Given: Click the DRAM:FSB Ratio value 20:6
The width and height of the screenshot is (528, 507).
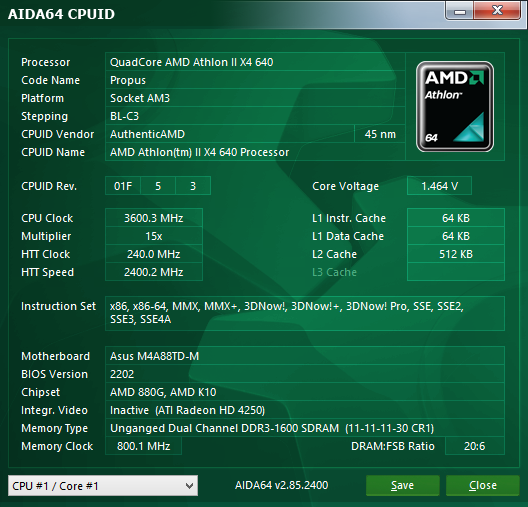Looking at the screenshot, I should (475, 446).
